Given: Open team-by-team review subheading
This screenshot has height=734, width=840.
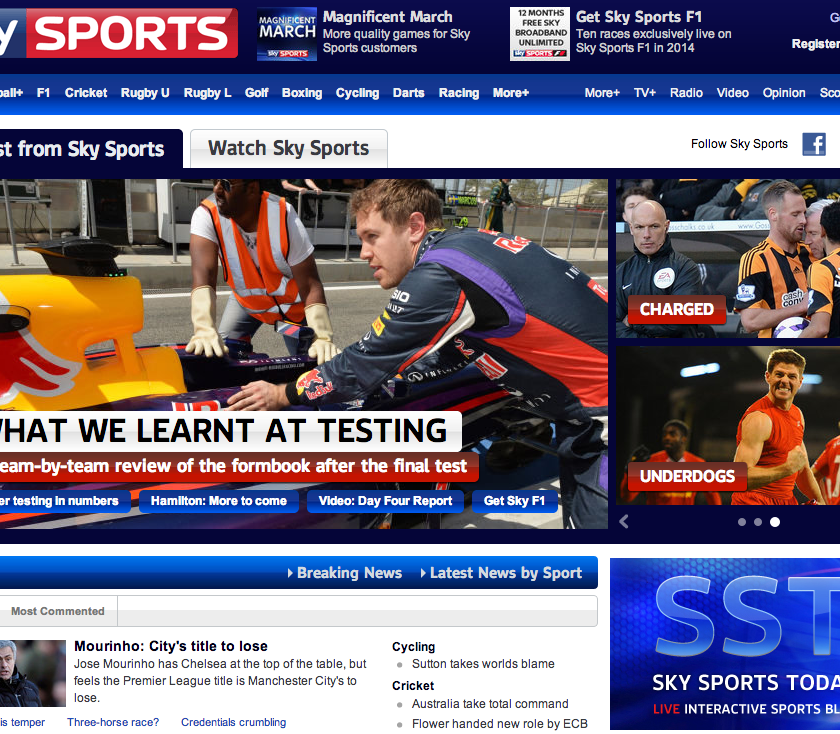Looking at the screenshot, I should (234, 466).
